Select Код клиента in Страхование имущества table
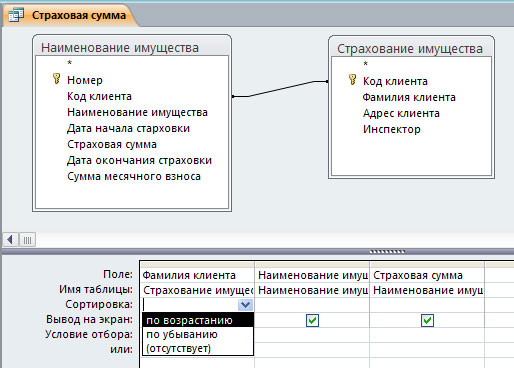 [x=395, y=81]
